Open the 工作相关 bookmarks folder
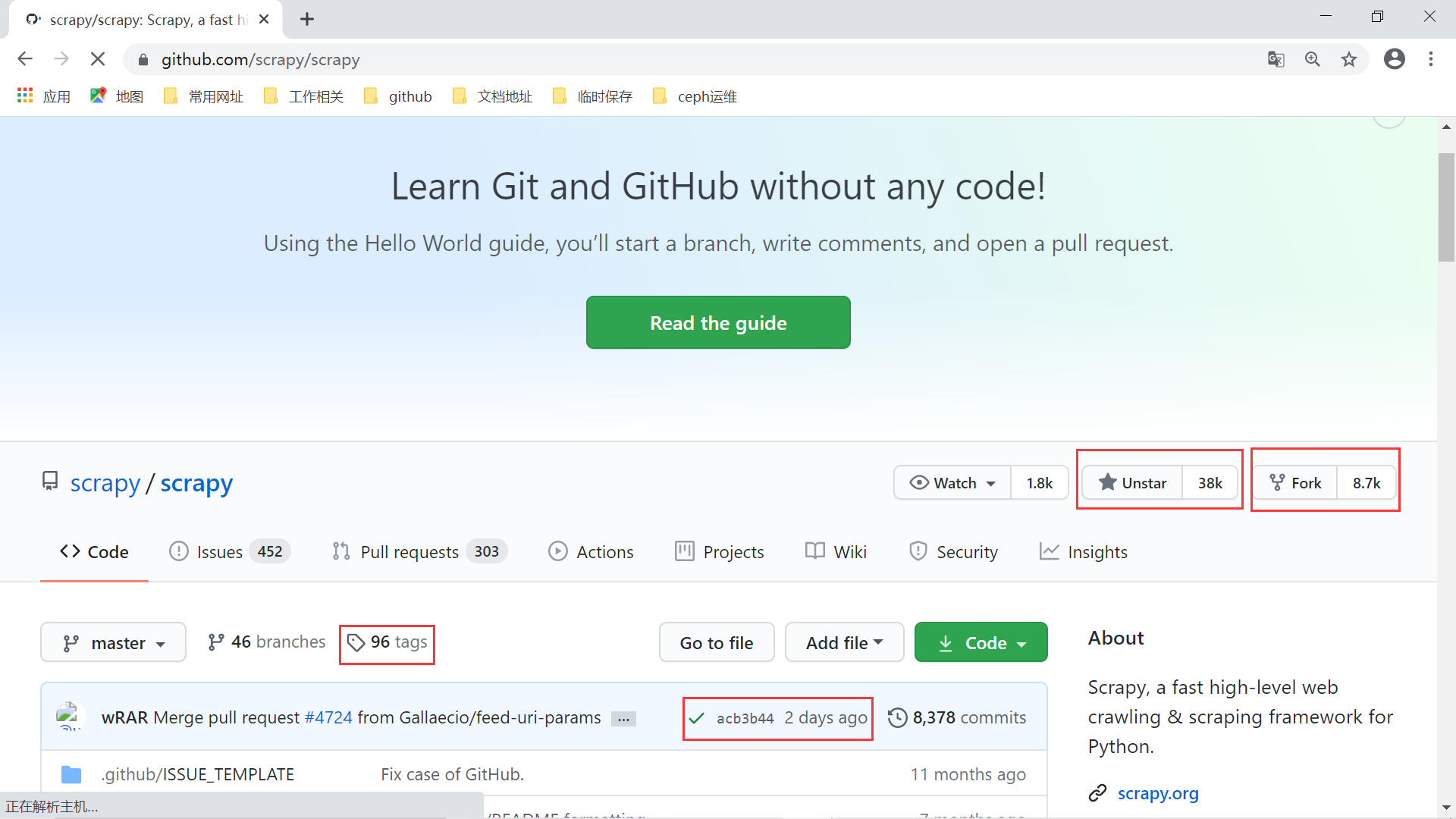This screenshot has width=1456, height=819. [304, 96]
